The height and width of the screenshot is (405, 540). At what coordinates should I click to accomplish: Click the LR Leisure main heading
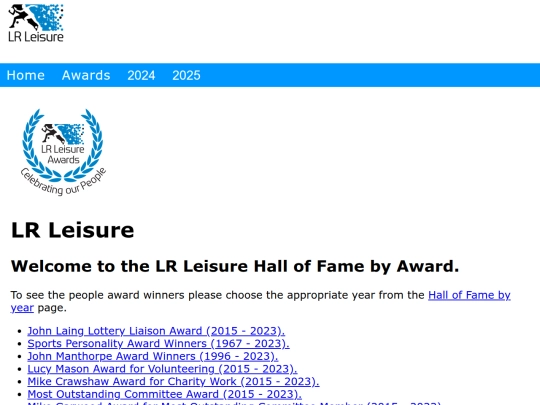tap(73, 230)
